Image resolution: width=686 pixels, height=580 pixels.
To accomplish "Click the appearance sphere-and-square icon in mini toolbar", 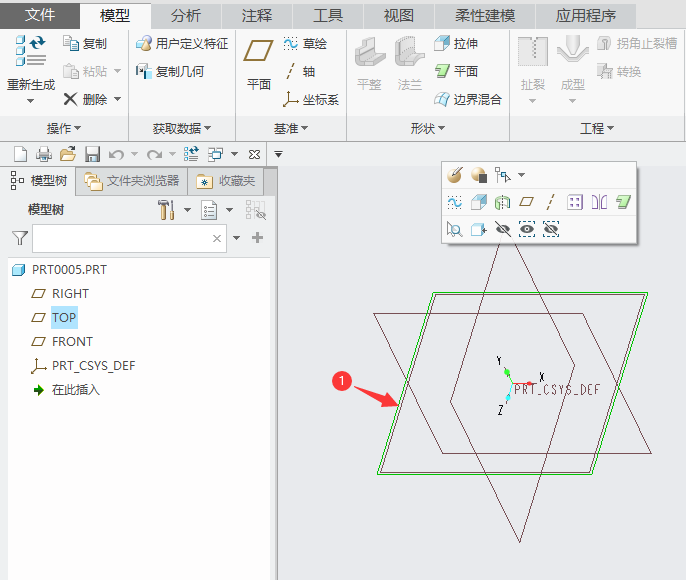I will tap(479, 175).
